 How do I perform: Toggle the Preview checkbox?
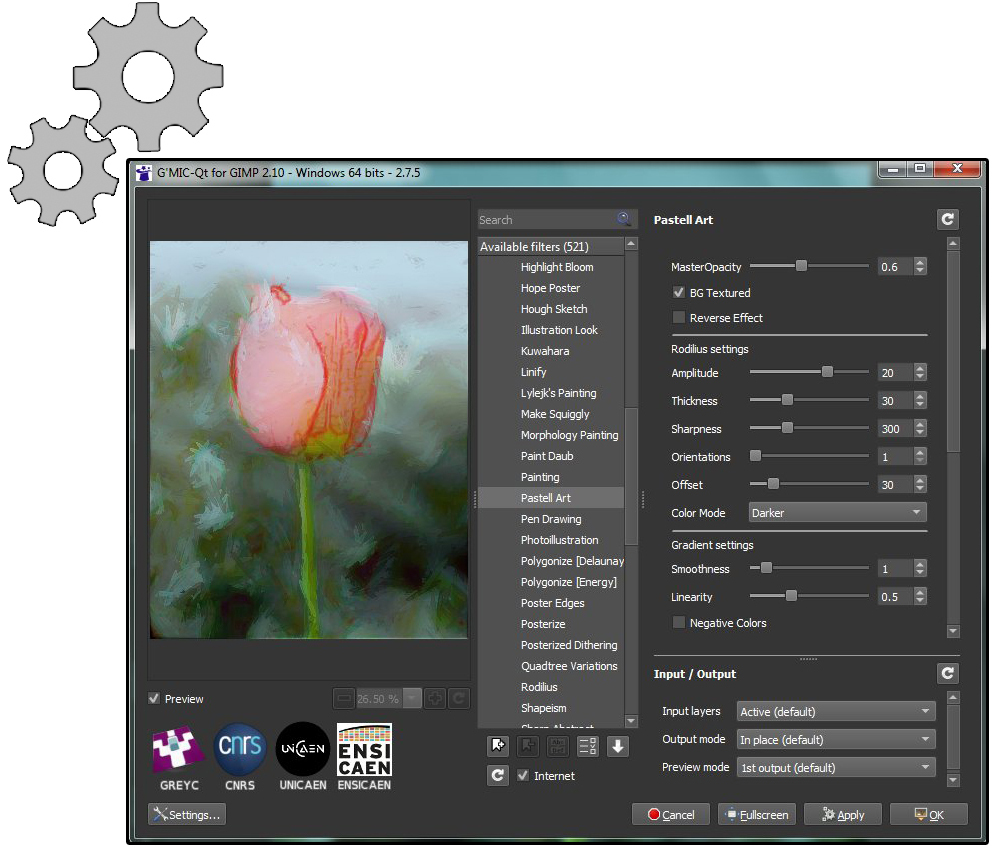tap(154, 699)
